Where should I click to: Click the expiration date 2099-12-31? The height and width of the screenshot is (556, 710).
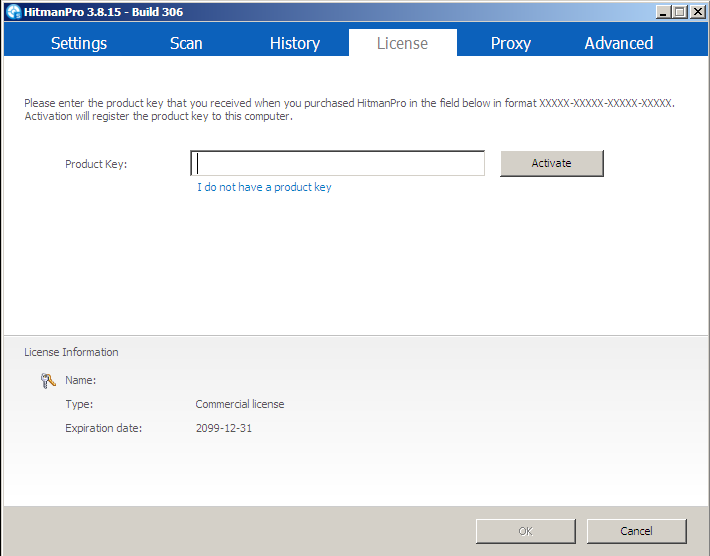coord(224,428)
